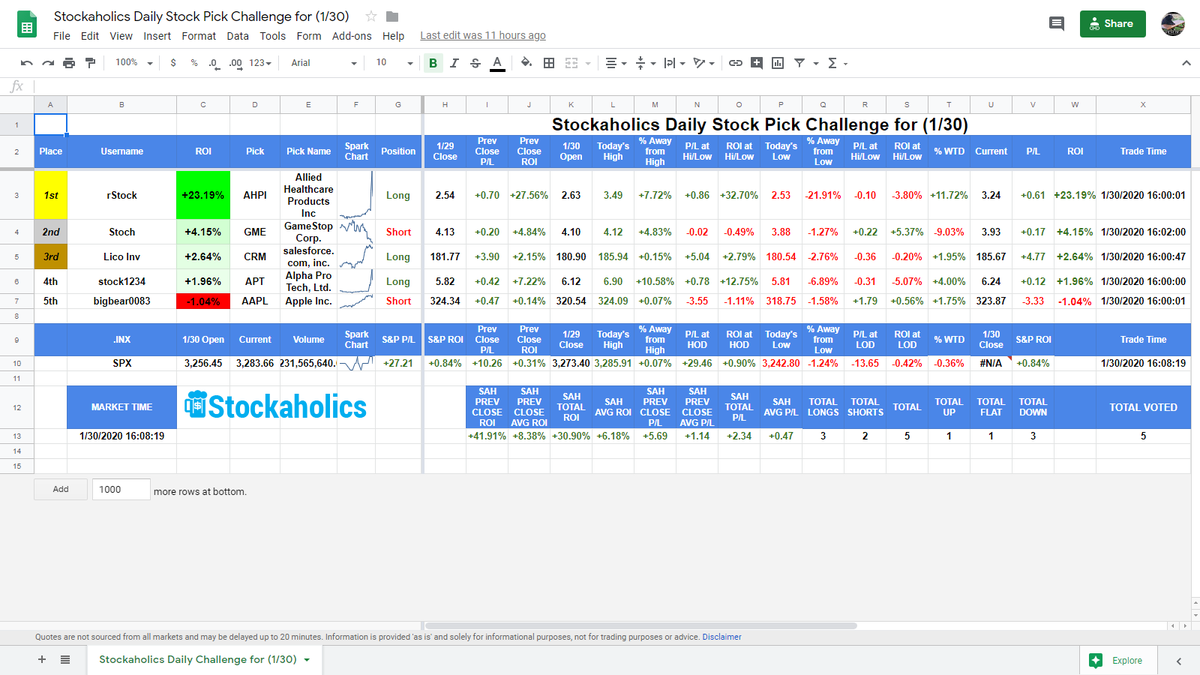1200x675 pixels.
Task: Open text rotation dropdown
Action: click(704, 63)
